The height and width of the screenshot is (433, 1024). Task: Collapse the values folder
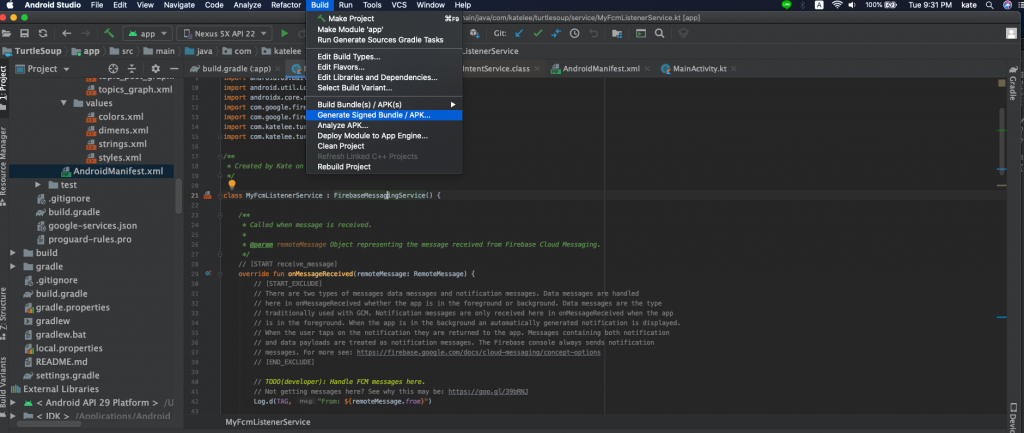[x=64, y=103]
